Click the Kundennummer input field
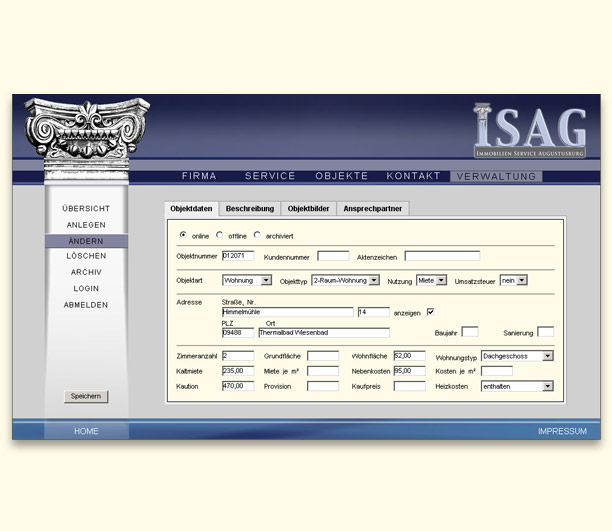612x531 pixels. [333, 256]
